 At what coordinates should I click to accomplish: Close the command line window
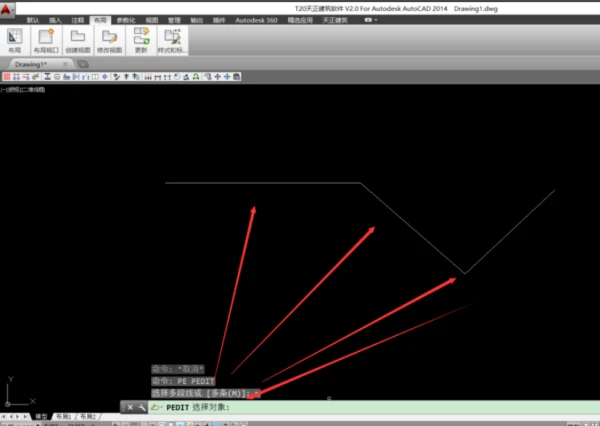(x=130, y=407)
